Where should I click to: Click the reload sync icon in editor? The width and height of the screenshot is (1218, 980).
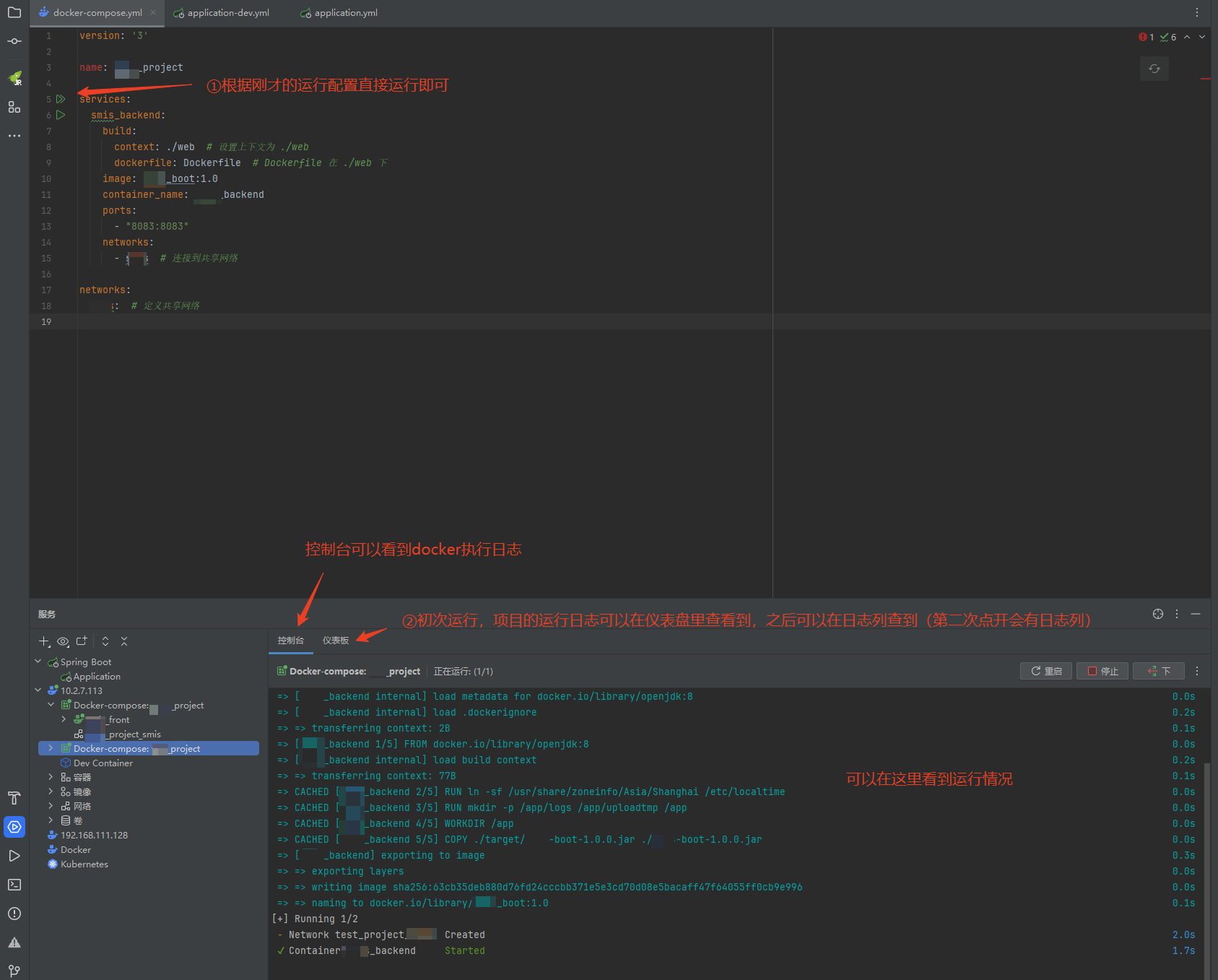(x=1154, y=69)
